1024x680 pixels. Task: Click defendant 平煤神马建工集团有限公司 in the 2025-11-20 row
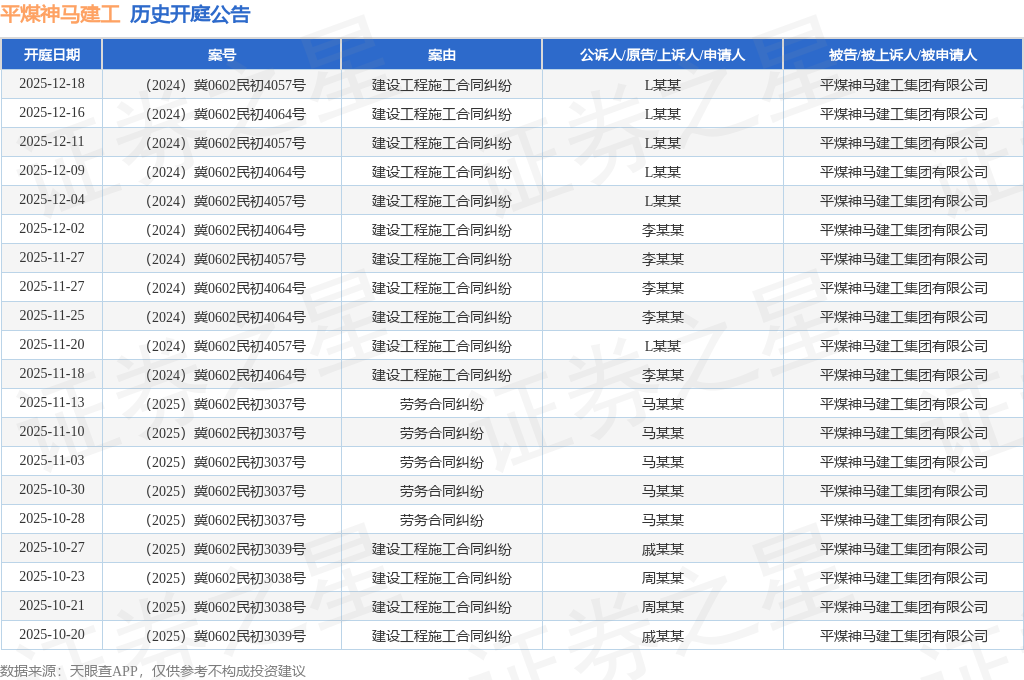[903, 346]
